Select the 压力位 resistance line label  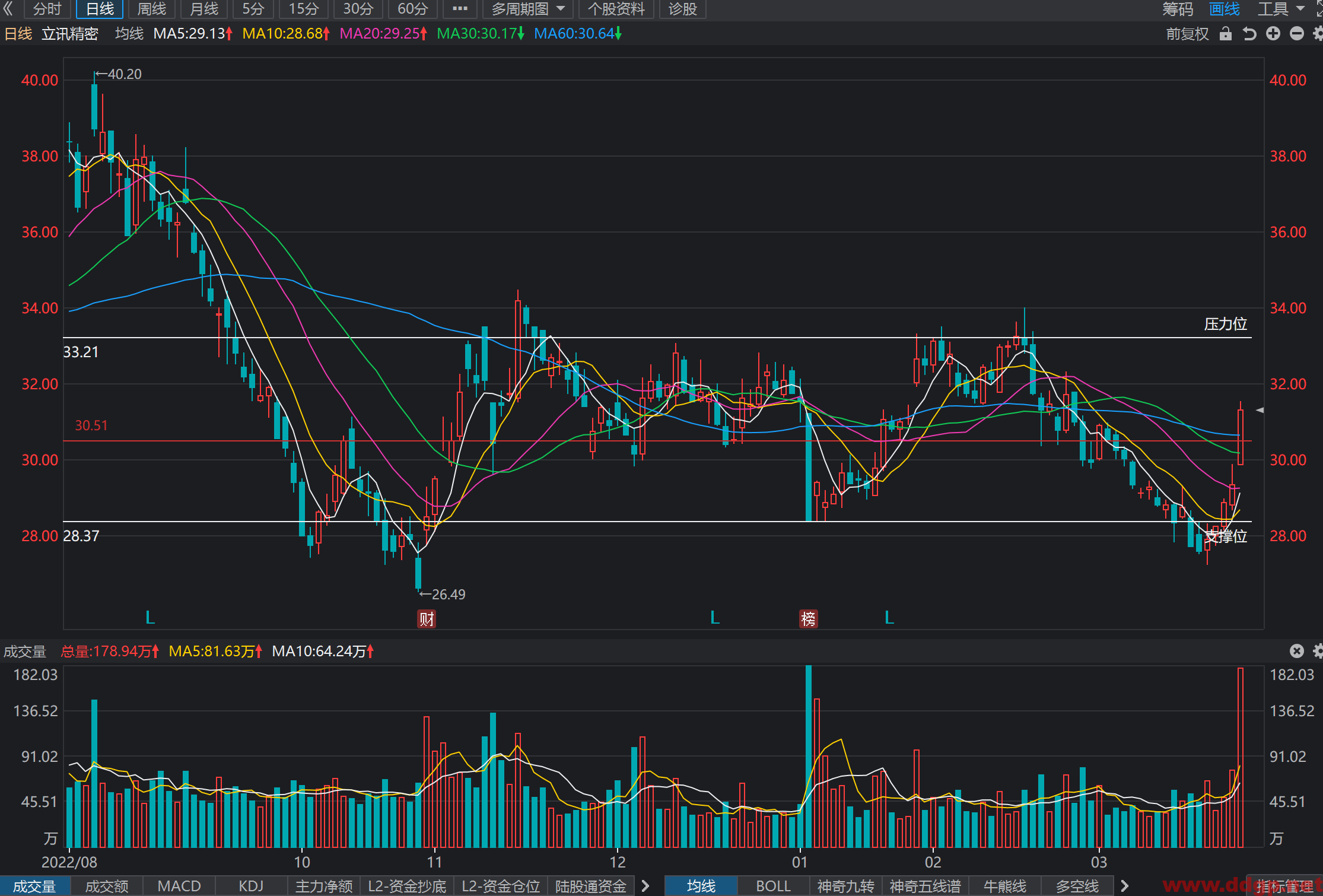(1225, 324)
